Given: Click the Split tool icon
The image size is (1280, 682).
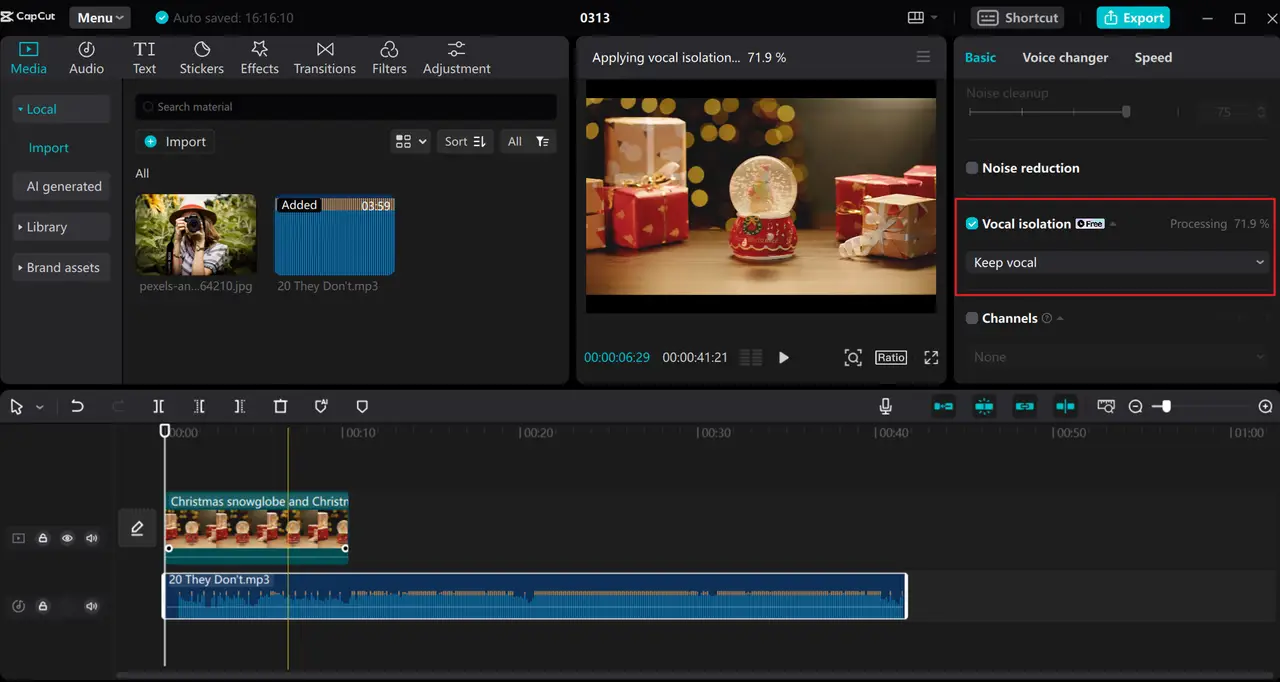Looking at the screenshot, I should coord(158,406).
